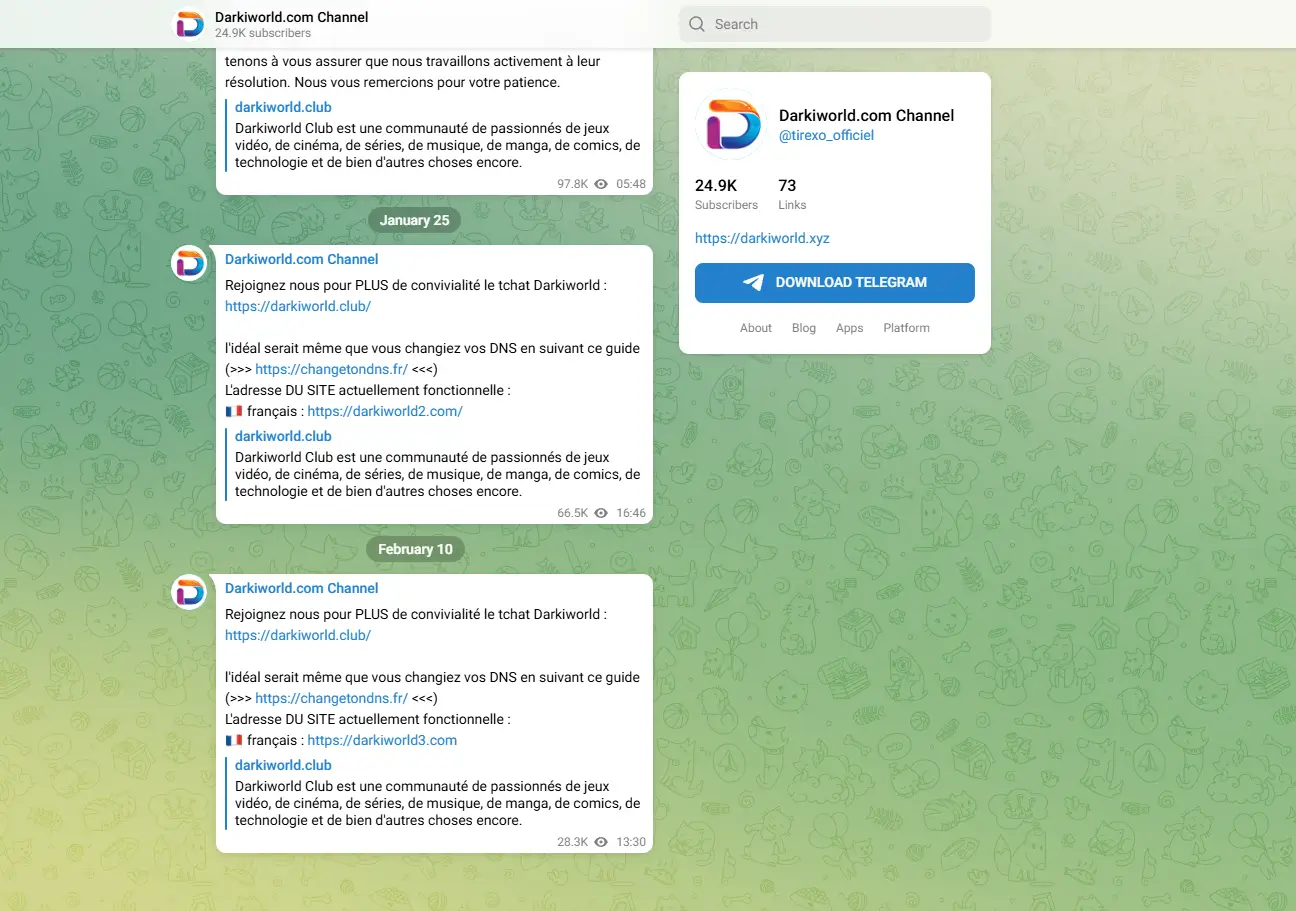Click the Darkiworld logo in the top header
Image resolution: width=1296 pixels, height=911 pixels.
[190, 24]
